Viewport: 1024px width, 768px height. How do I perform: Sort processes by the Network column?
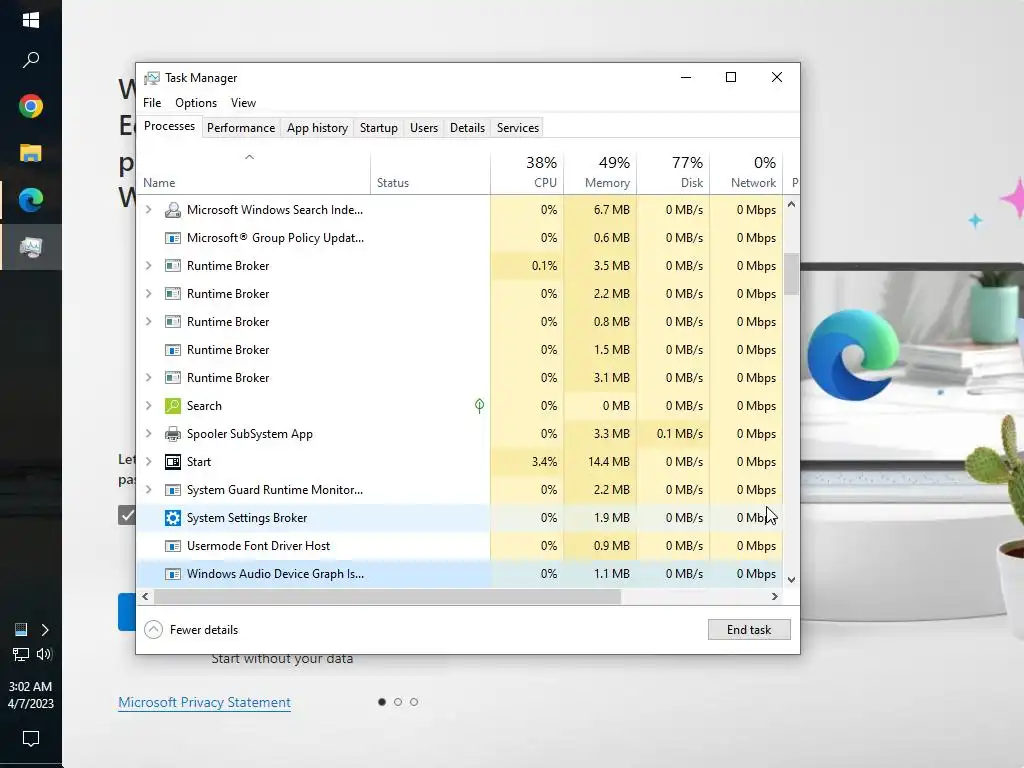tap(746, 173)
